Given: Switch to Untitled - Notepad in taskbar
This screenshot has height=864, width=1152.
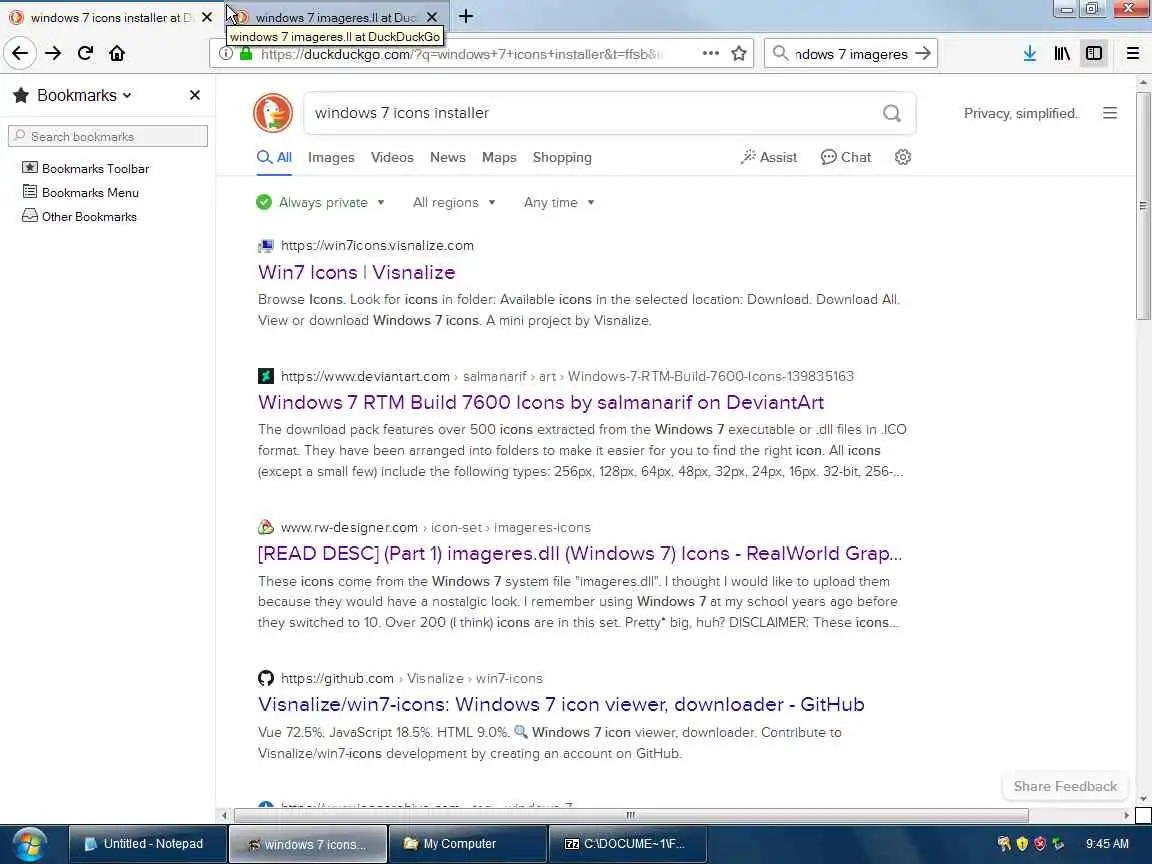Looking at the screenshot, I should [x=147, y=844].
